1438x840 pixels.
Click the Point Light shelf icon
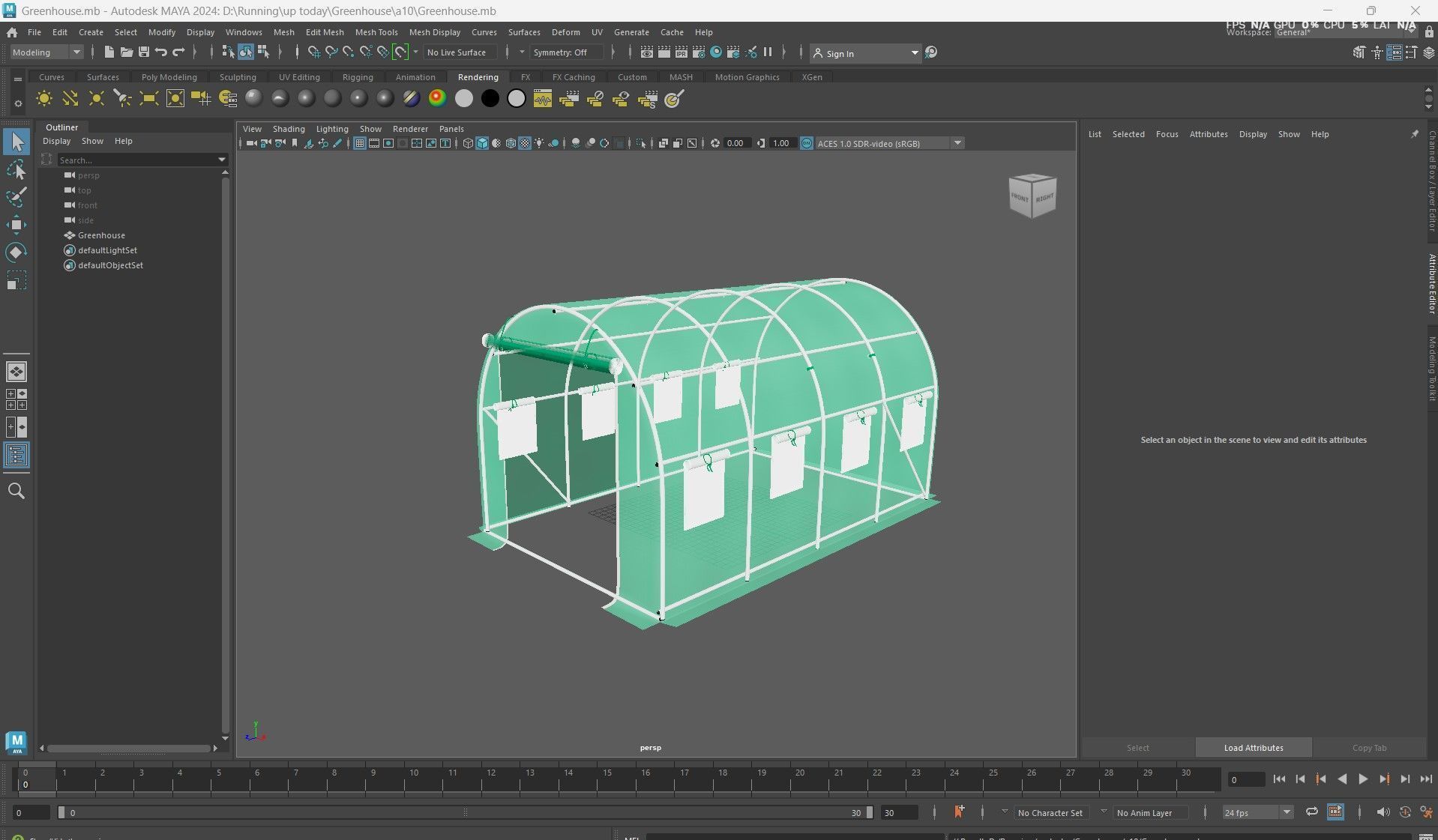(x=97, y=99)
